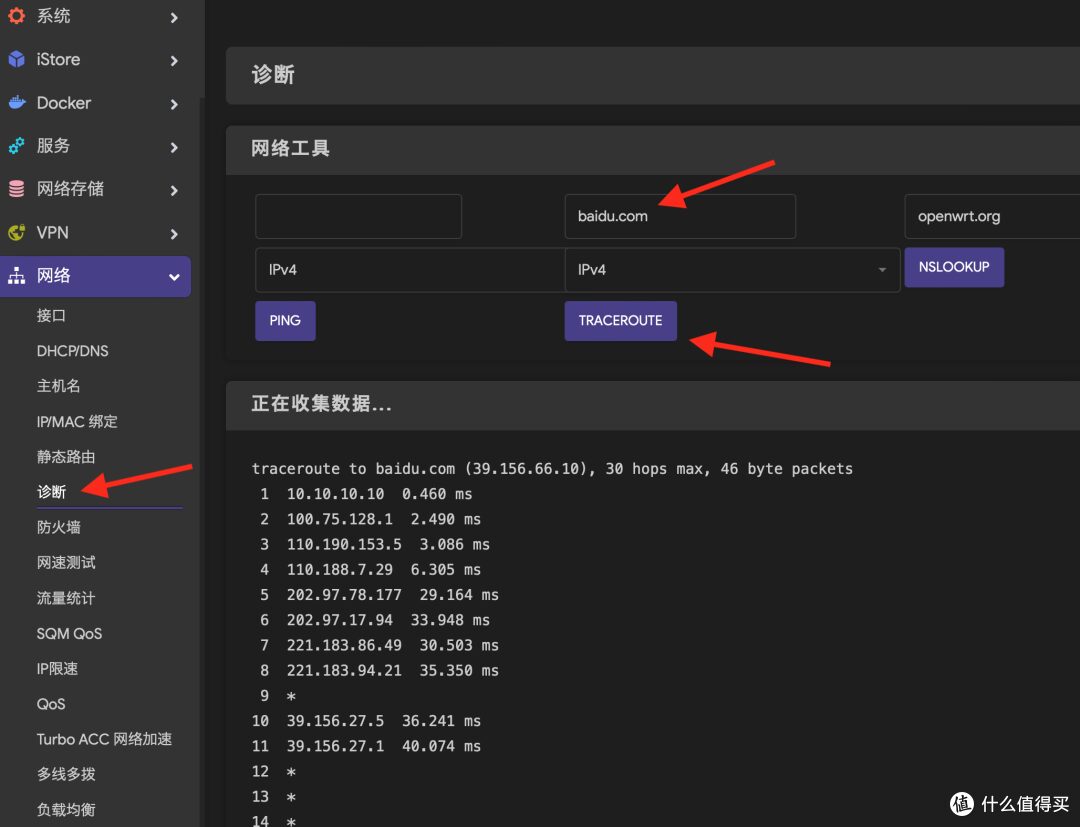1080x827 pixels.
Task: Click the iStore cube icon
Action: (x=14, y=59)
